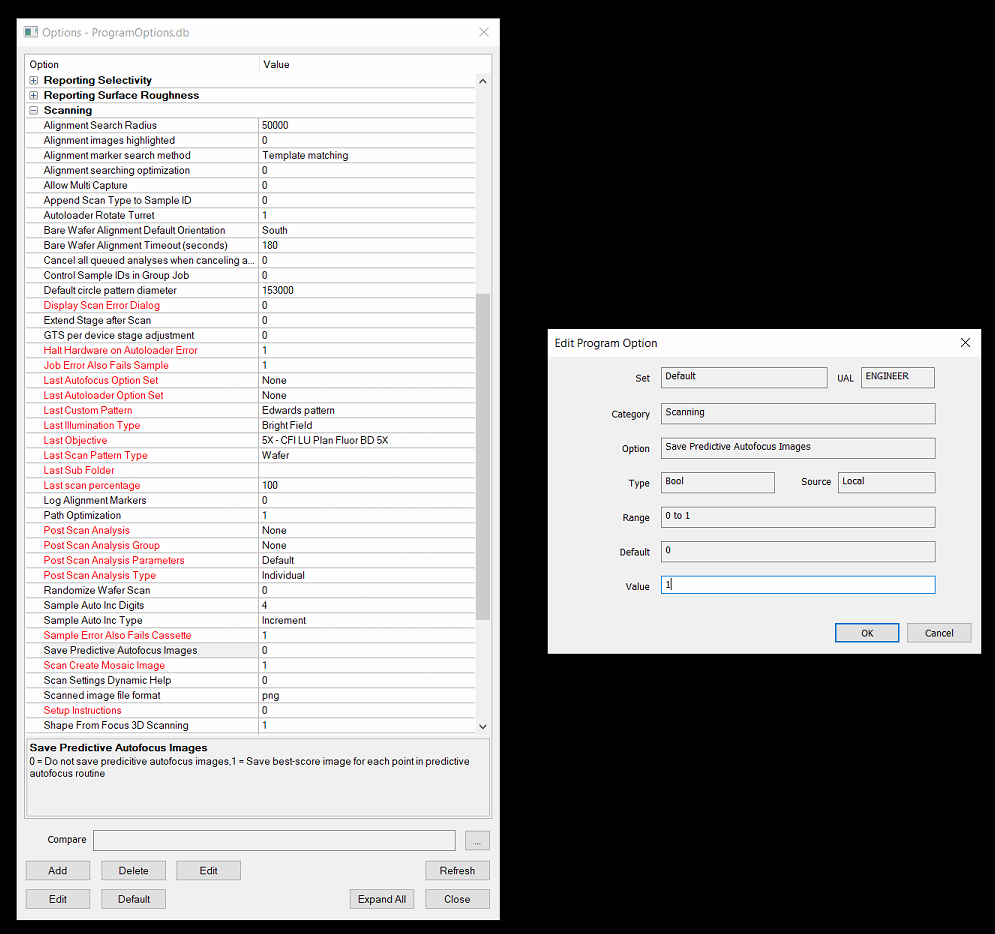The width and height of the screenshot is (995, 934).
Task: Click the Refresh button
Action: (457, 871)
